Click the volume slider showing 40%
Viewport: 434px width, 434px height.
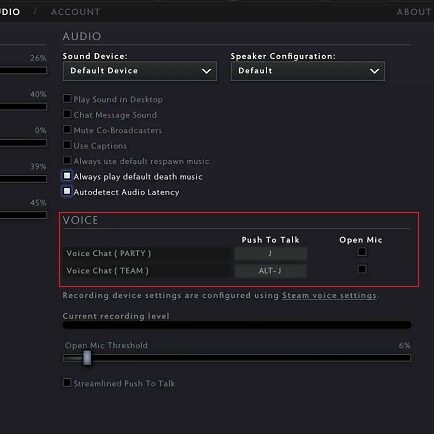23,107
